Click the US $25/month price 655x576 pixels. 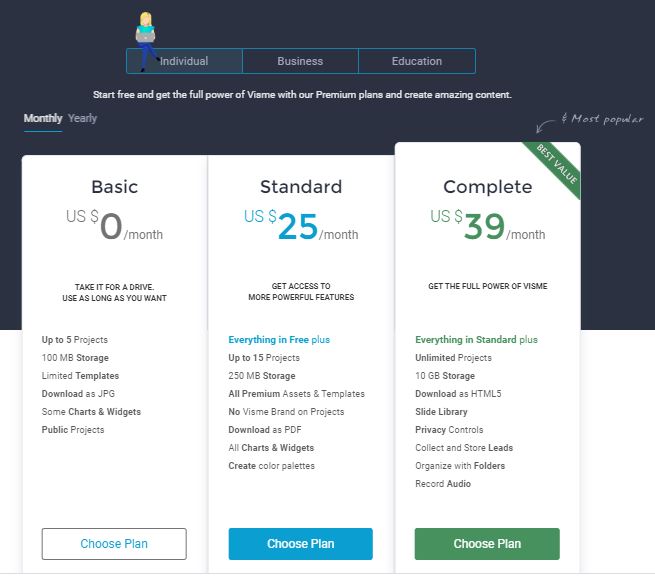(x=301, y=226)
